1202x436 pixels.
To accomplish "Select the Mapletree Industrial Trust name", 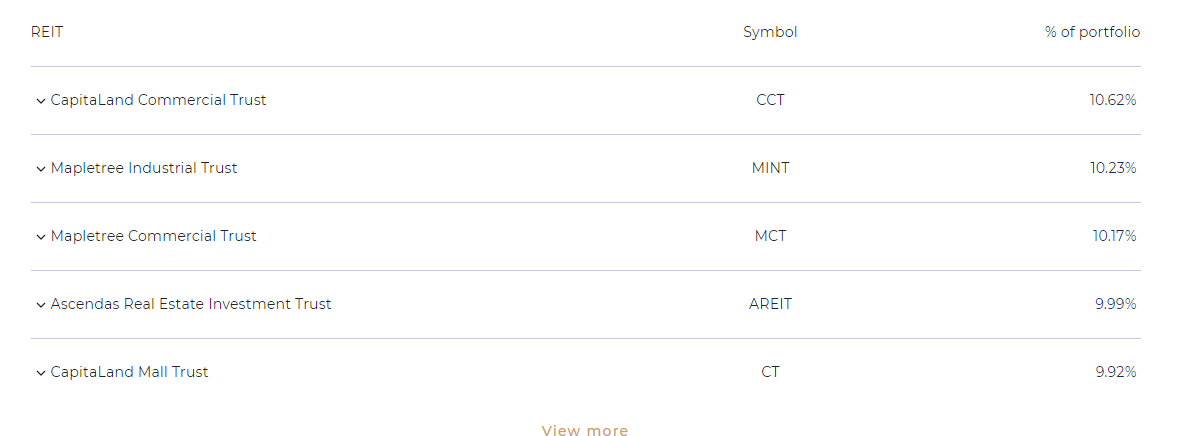I will pyautogui.click(x=144, y=168).
